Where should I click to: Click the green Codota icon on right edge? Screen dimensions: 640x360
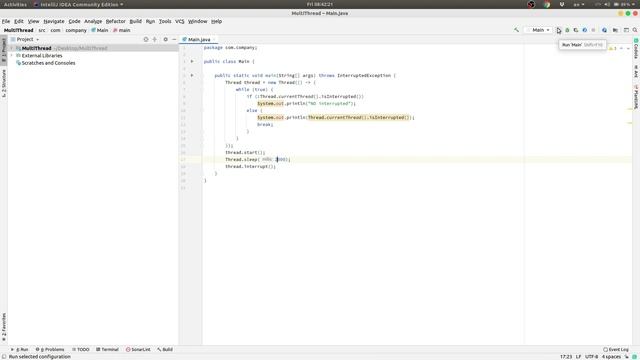(x=636, y=40)
